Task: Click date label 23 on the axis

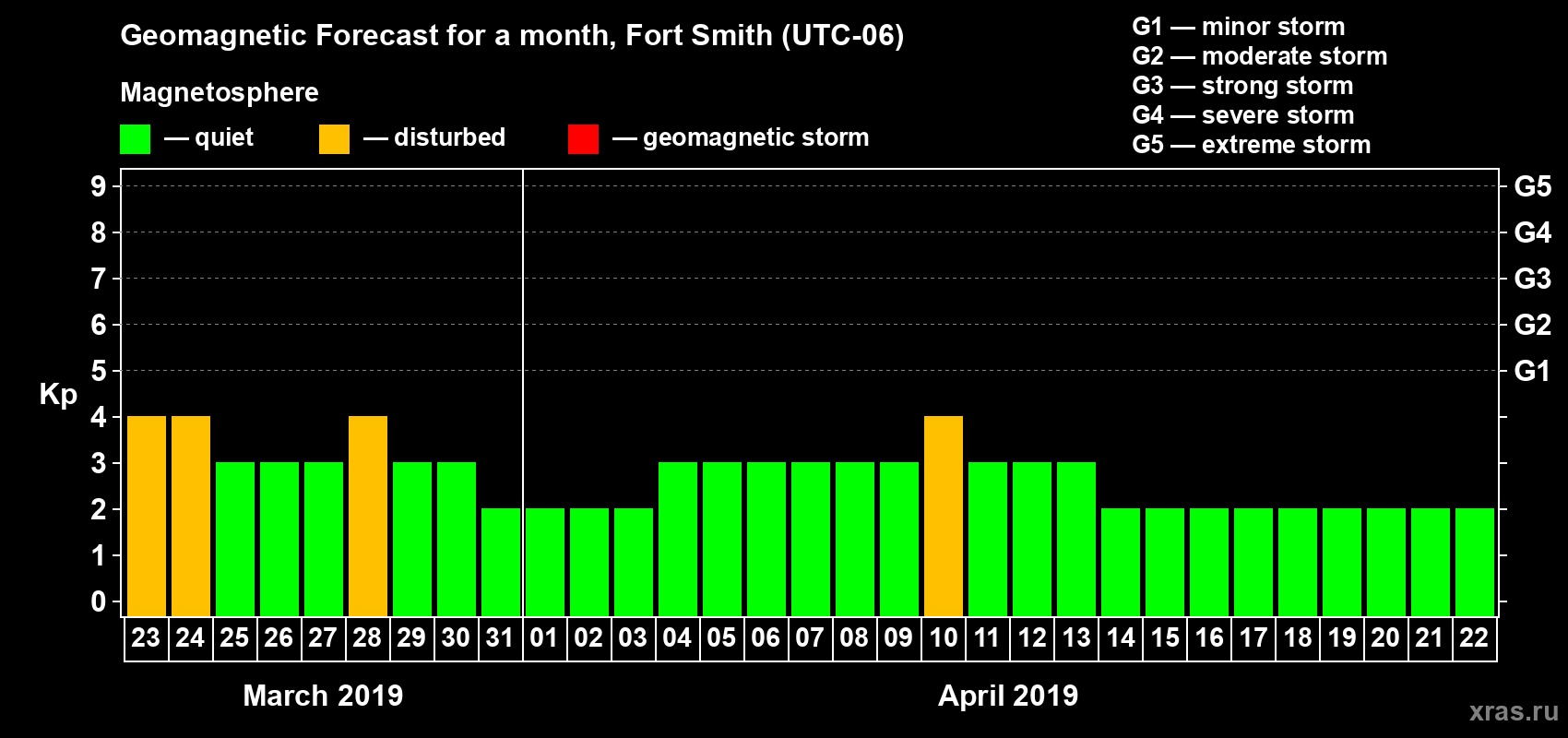Action: coord(146,637)
